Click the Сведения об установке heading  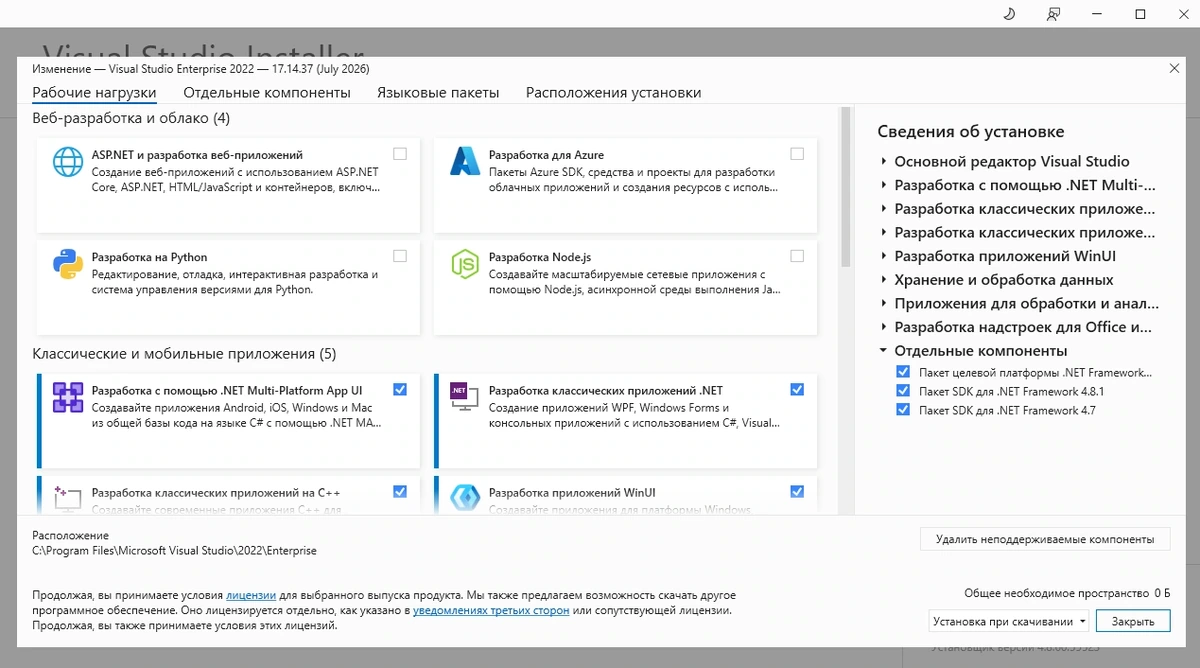pos(971,132)
